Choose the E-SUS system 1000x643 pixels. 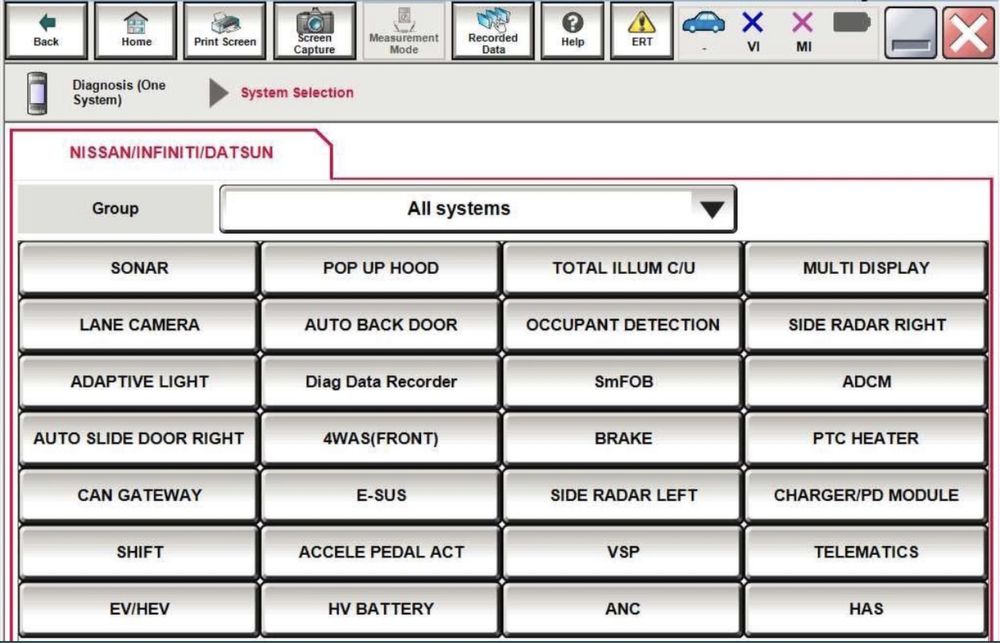pos(381,495)
